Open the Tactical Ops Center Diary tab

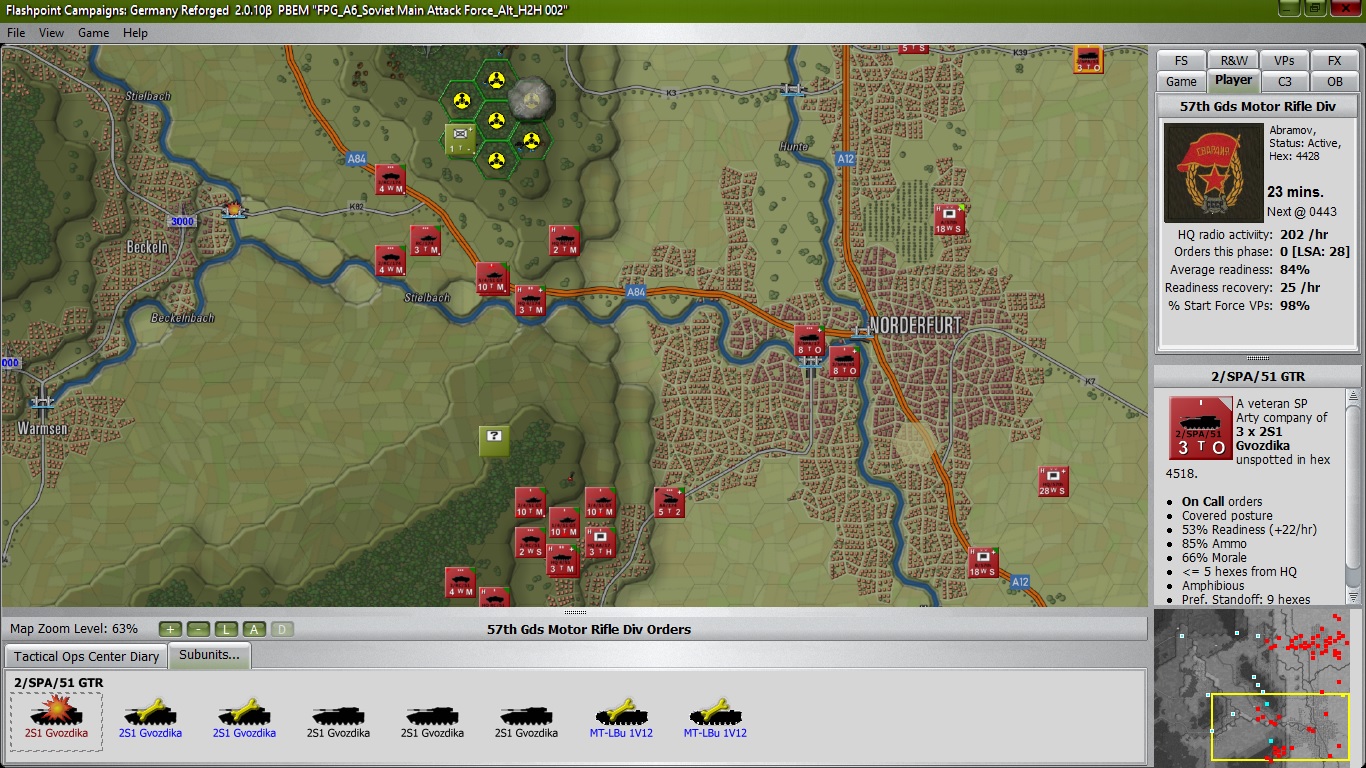pyautogui.click(x=86, y=657)
